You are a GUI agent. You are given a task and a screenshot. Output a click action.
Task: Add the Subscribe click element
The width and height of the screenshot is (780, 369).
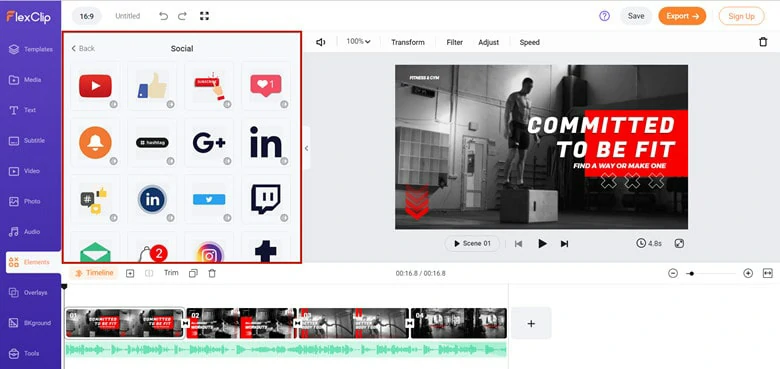click(209, 86)
